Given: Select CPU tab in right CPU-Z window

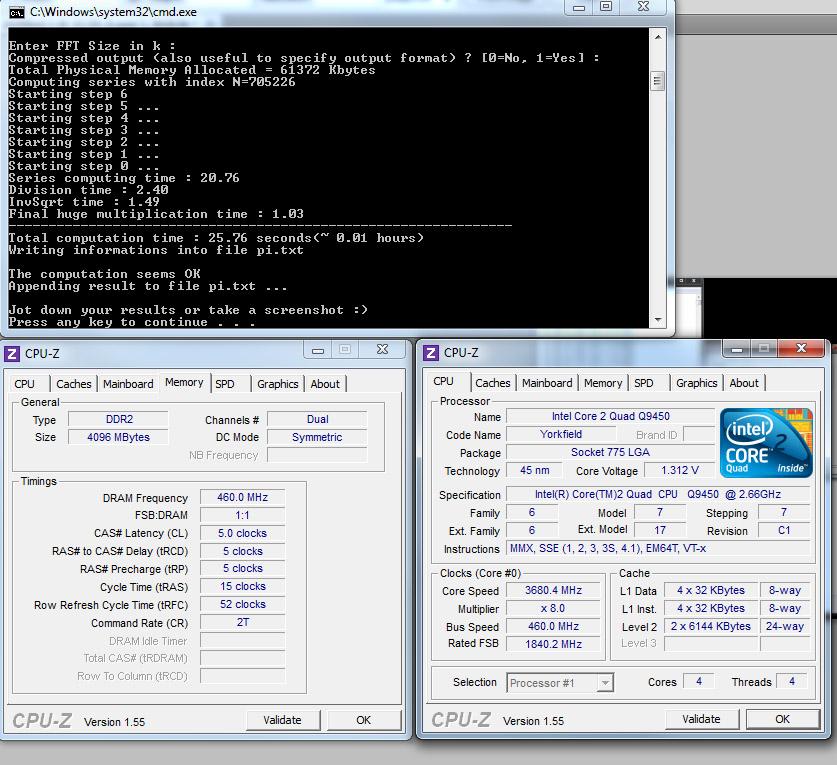Looking at the screenshot, I should (x=444, y=381).
